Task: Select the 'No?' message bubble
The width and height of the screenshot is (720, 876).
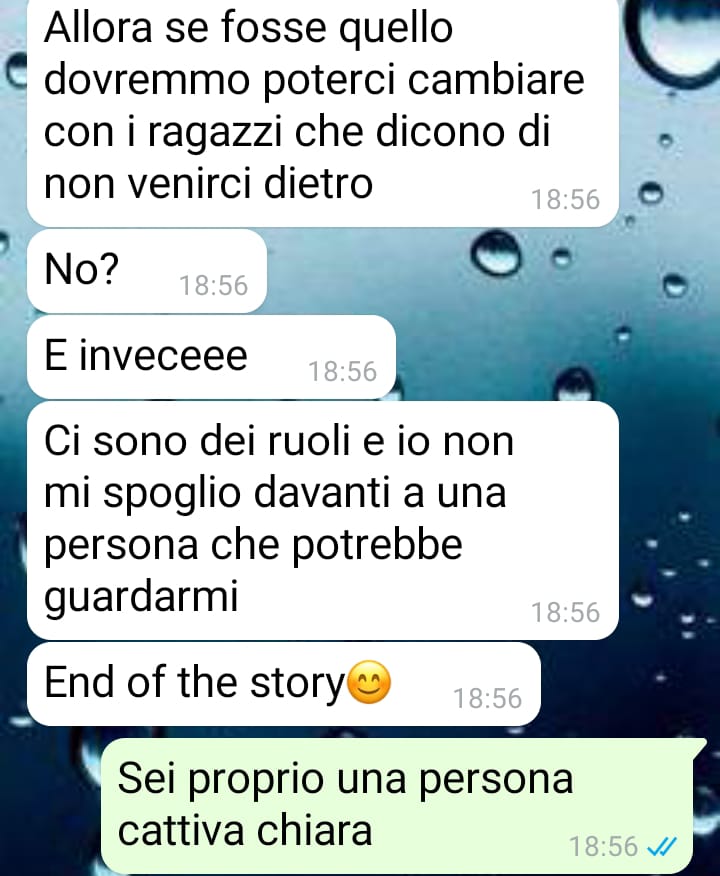Action: (147, 271)
